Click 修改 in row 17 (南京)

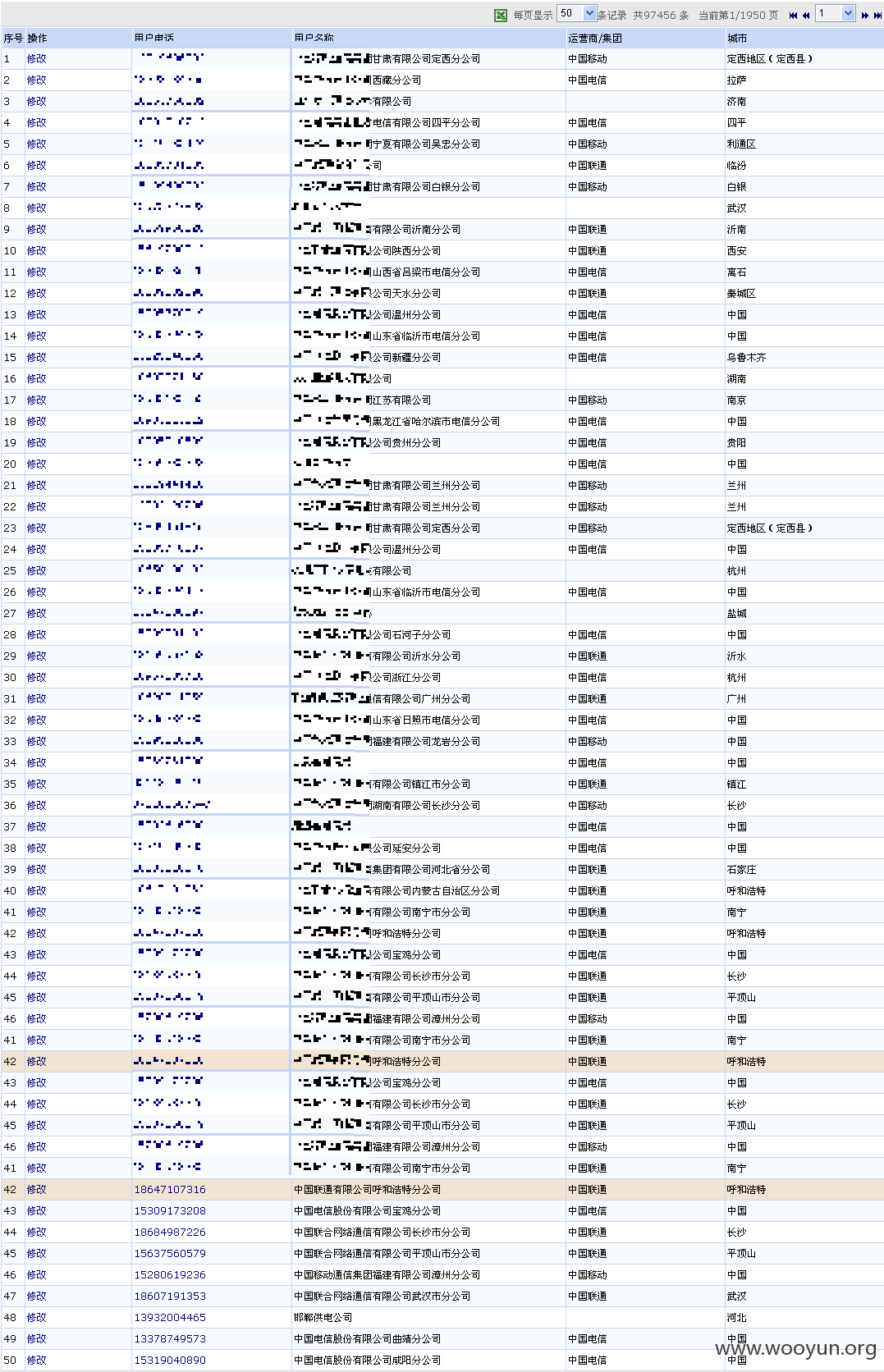coord(37,400)
